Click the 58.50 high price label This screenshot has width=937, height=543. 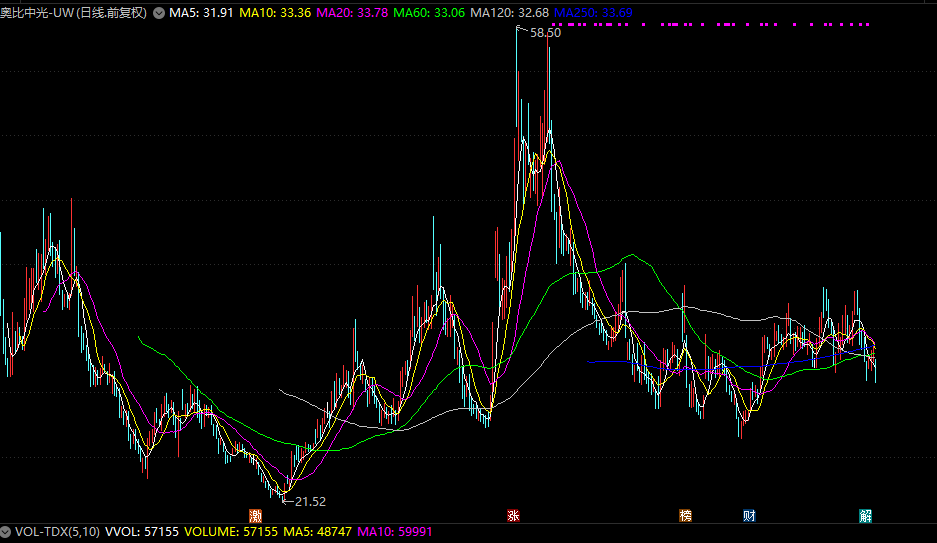pyautogui.click(x=545, y=33)
